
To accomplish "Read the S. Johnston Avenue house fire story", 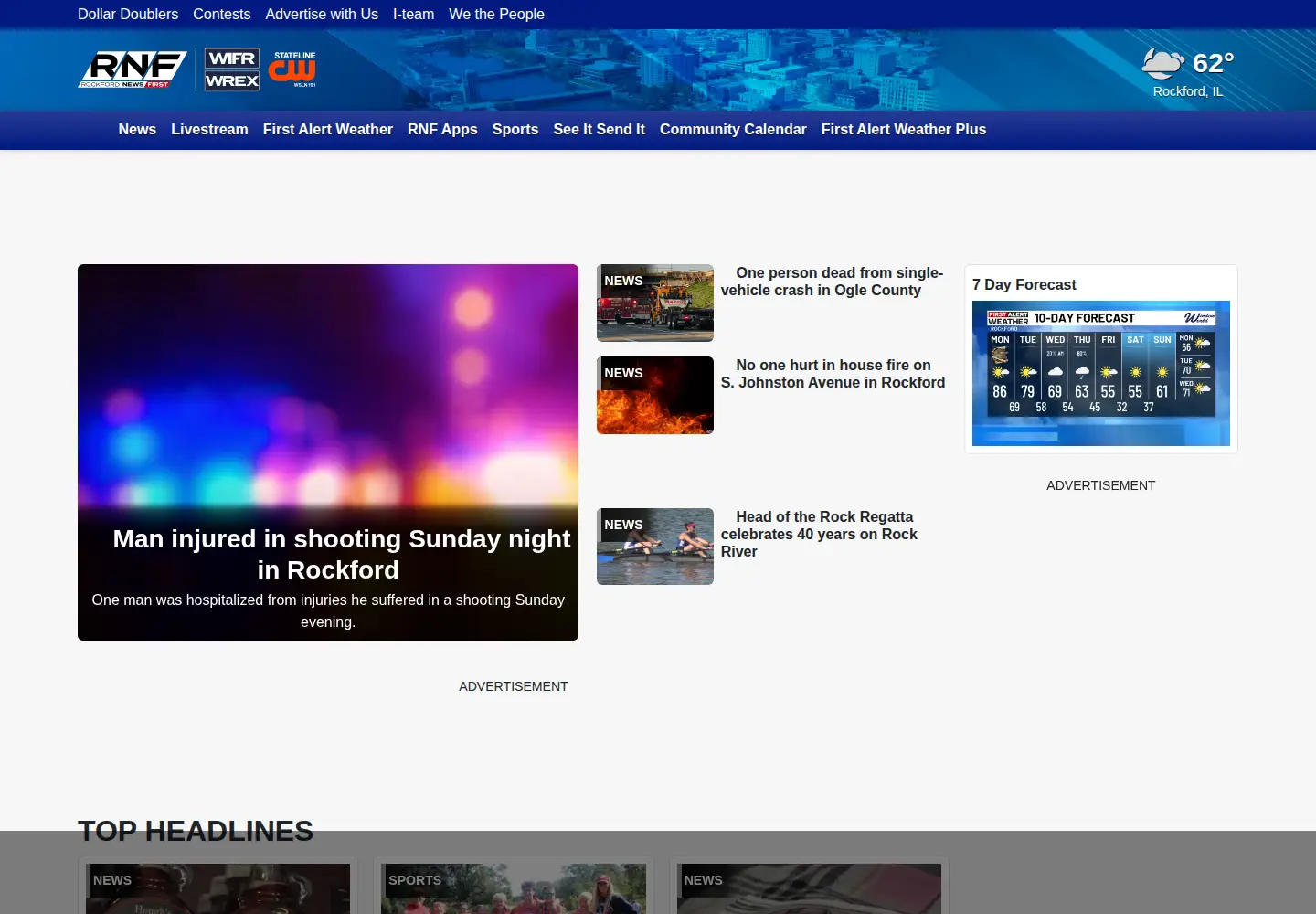I will pos(833,374).
